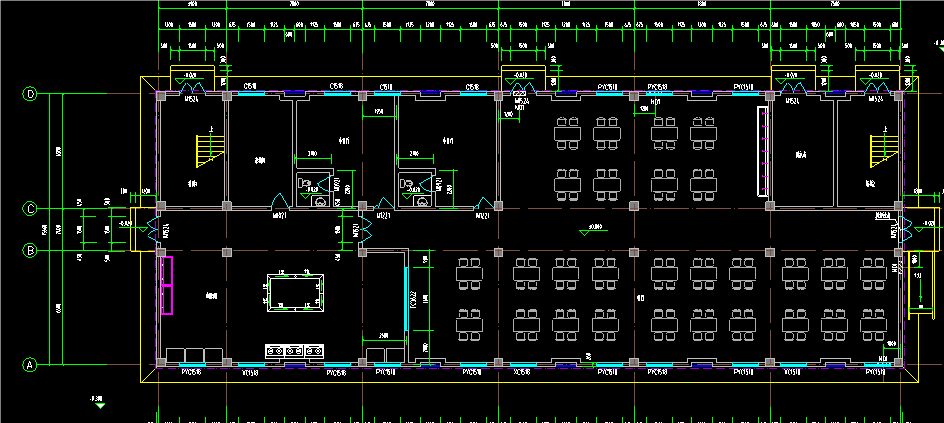Pick the yellow staircase in the right stairwell

tap(884, 151)
